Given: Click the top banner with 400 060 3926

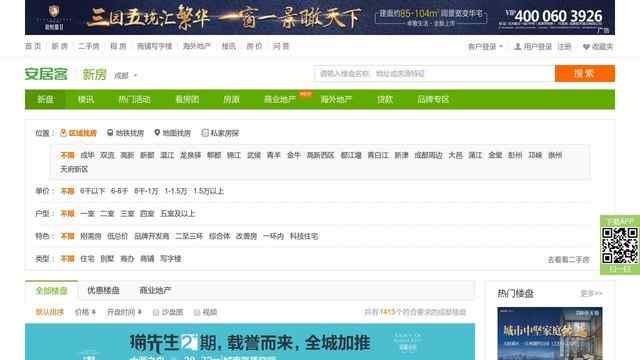Looking at the screenshot, I should pyautogui.click(x=320, y=17).
